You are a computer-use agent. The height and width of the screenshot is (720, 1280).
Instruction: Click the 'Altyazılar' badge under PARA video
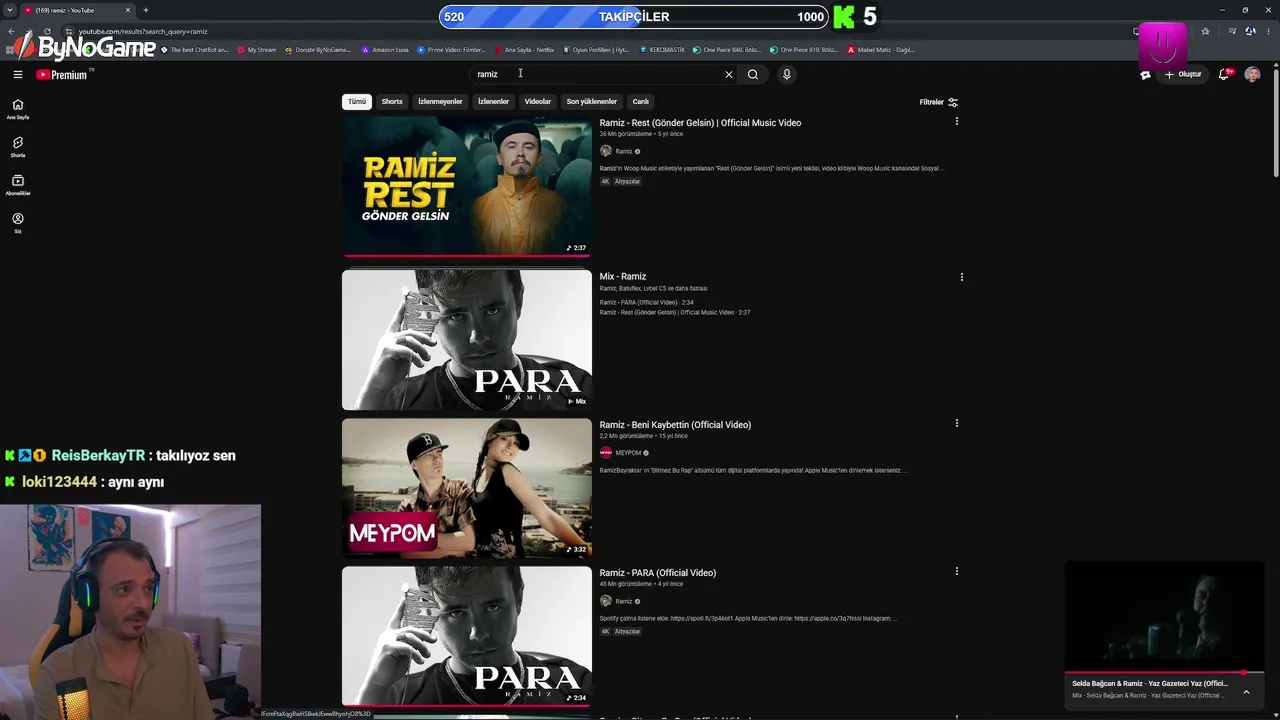[627, 632]
